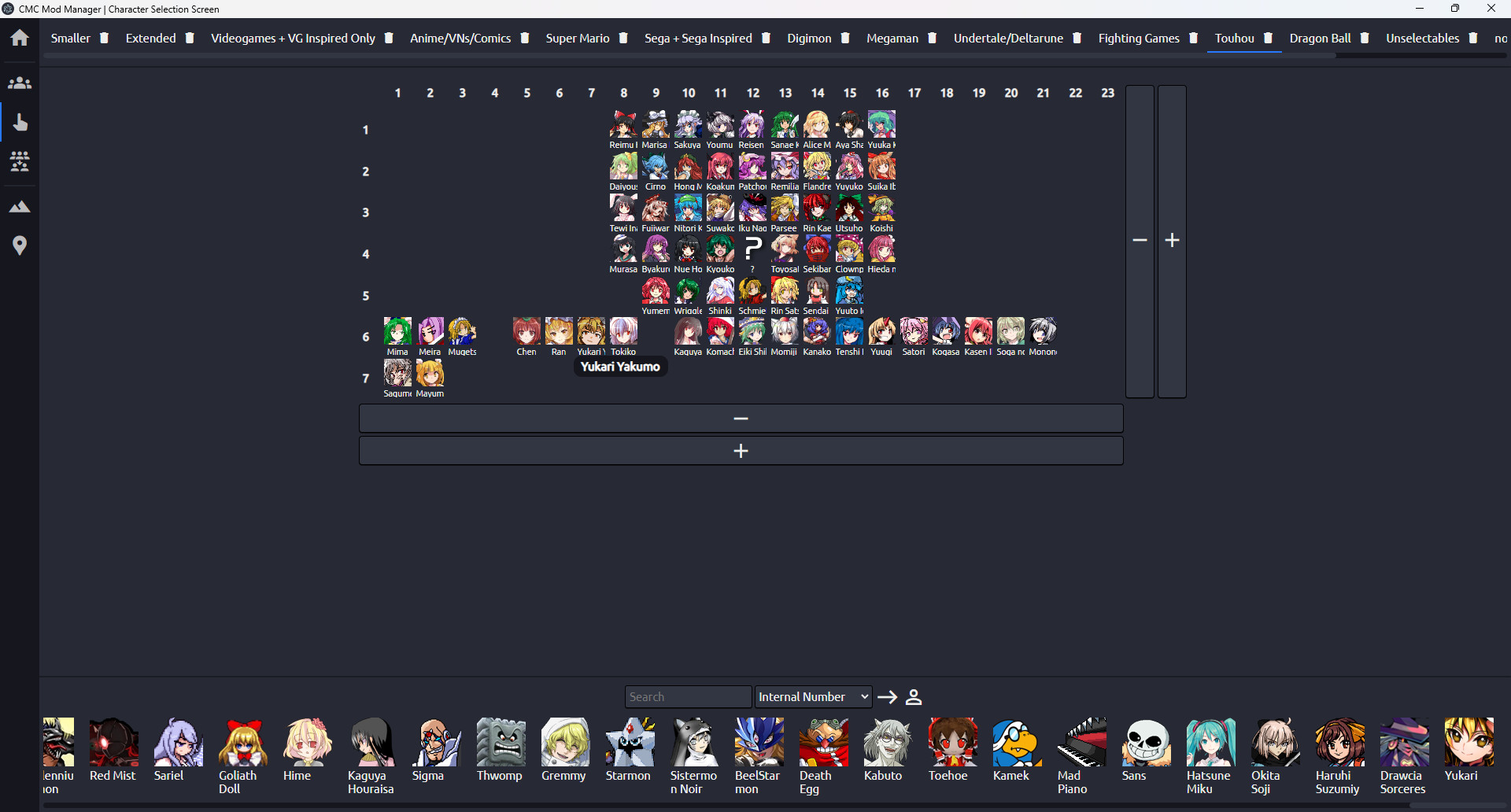Image resolution: width=1511 pixels, height=812 pixels.
Task: Click the trash icon next to Super Mario
Action: click(623, 38)
